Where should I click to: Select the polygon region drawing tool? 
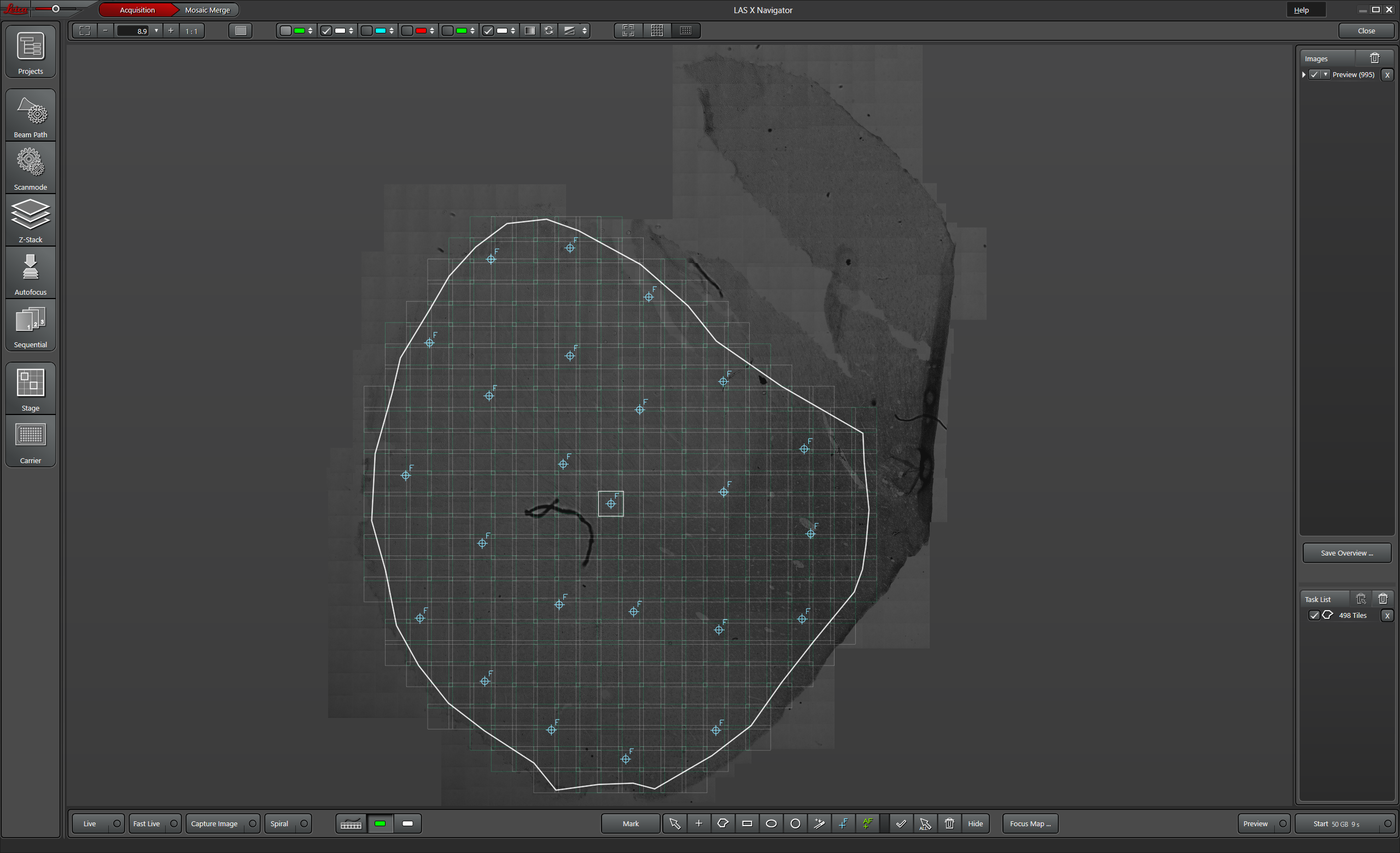click(723, 823)
